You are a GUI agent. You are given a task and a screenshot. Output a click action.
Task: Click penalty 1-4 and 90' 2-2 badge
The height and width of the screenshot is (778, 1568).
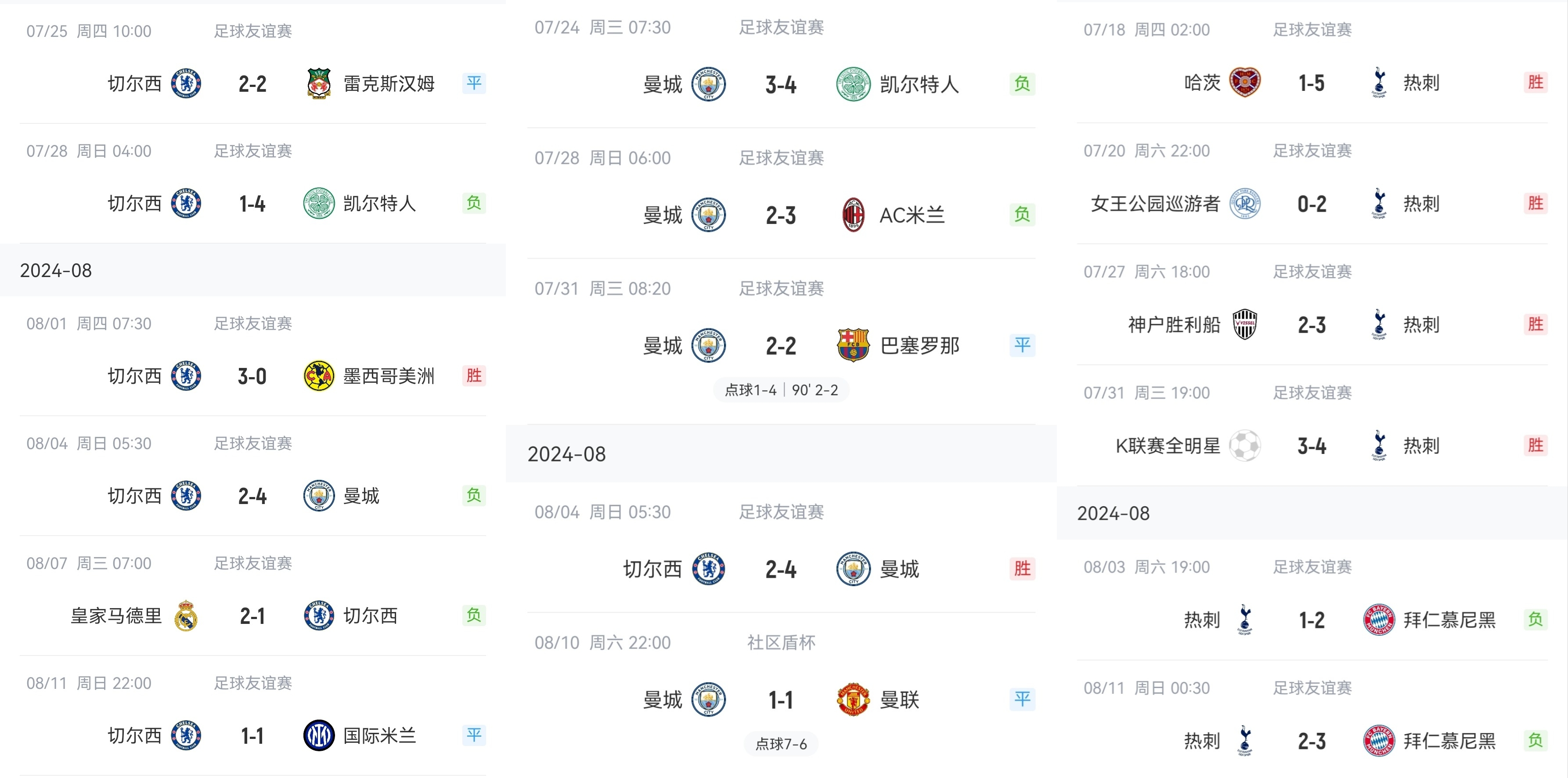781,390
